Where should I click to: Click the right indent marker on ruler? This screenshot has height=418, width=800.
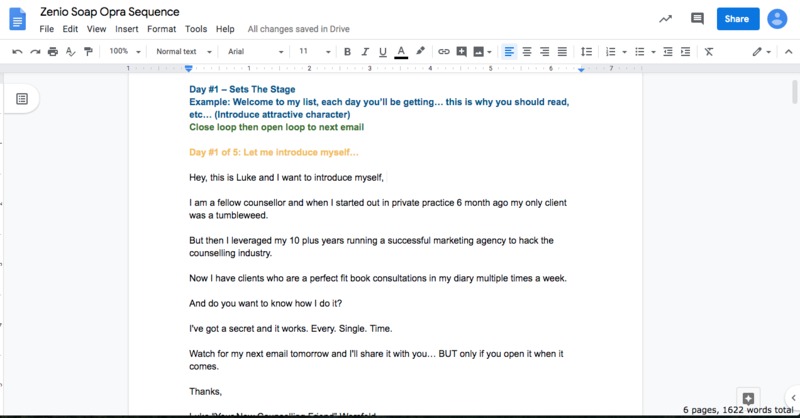581,69
